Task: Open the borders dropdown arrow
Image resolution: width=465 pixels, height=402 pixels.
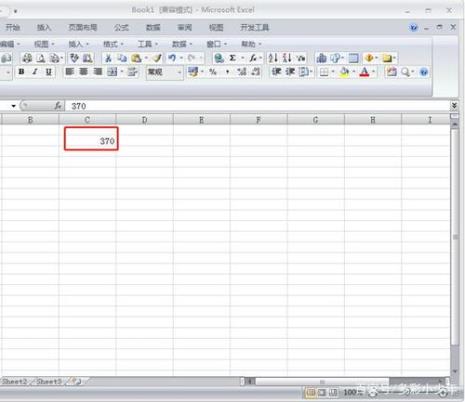Action: click(333, 72)
